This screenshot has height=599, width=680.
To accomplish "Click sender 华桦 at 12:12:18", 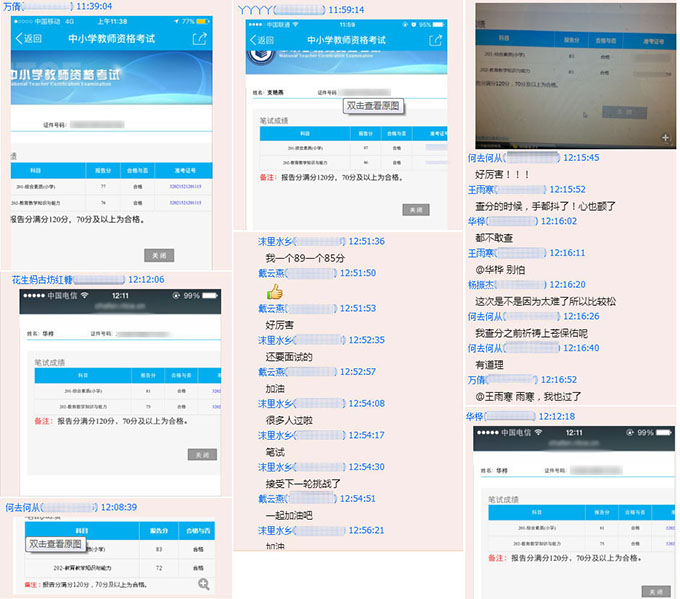I will [x=474, y=416].
